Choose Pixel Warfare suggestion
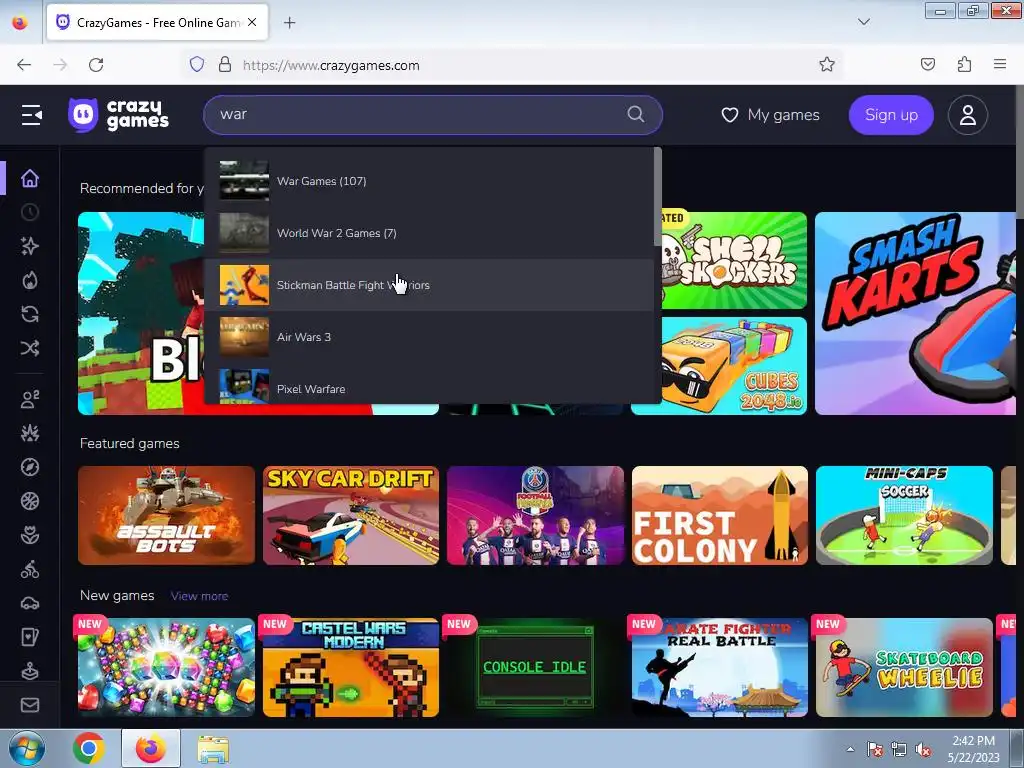The width and height of the screenshot is (1024, 768). coord(429,386)
